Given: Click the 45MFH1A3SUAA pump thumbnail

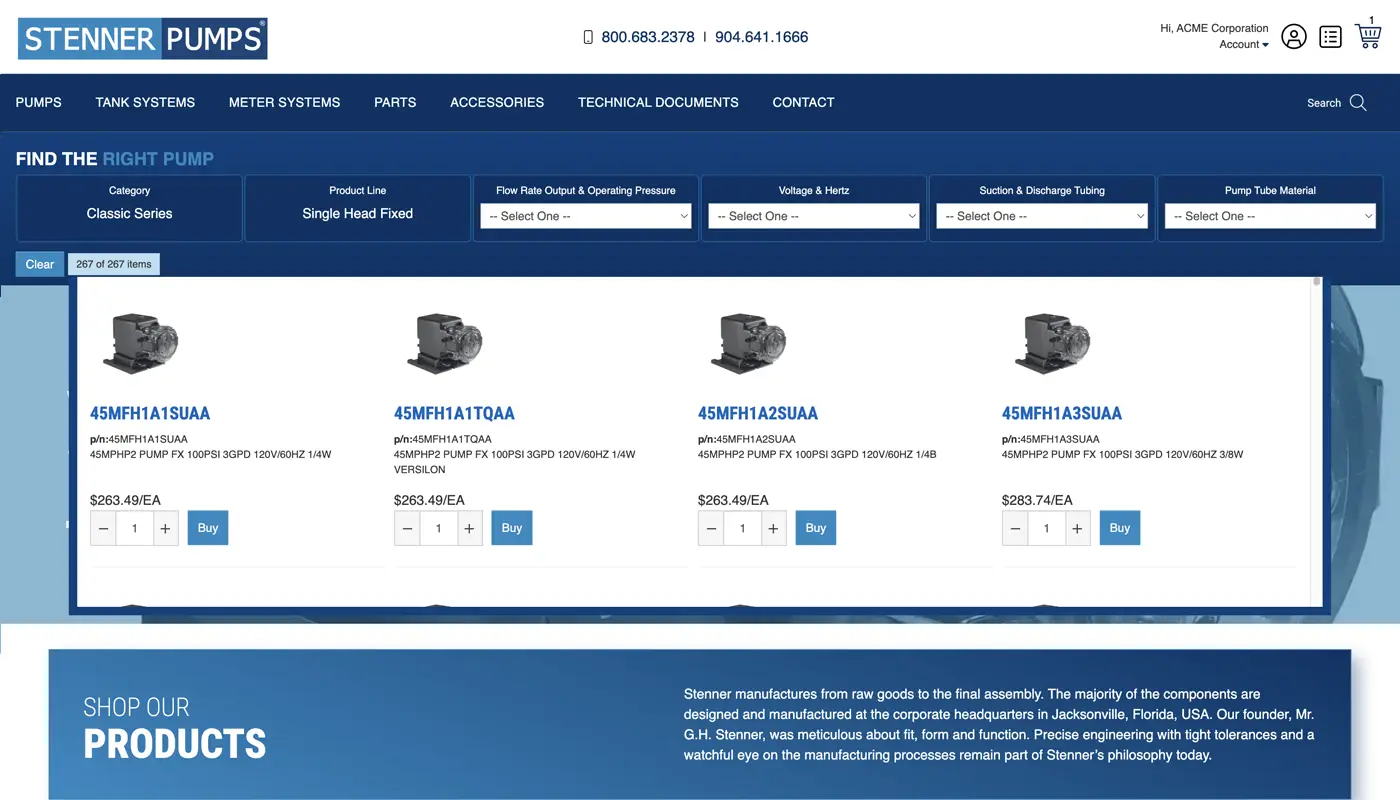Looking at the screenshot, I should (1053, 343).
